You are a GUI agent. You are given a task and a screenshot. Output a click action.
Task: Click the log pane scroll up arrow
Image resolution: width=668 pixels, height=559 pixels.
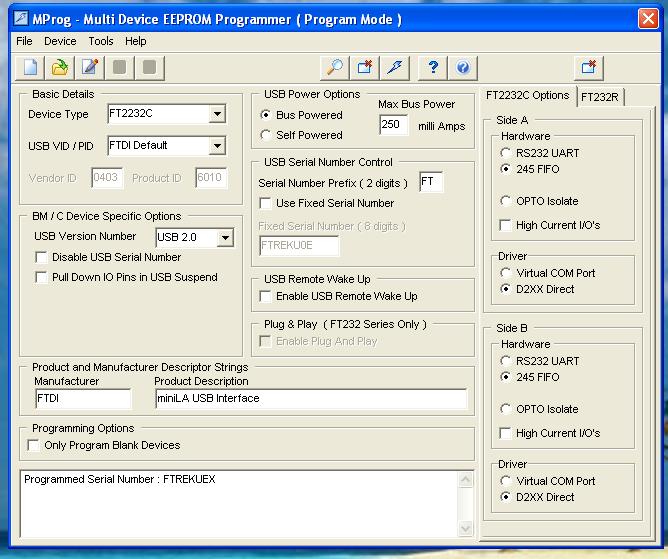465,480
